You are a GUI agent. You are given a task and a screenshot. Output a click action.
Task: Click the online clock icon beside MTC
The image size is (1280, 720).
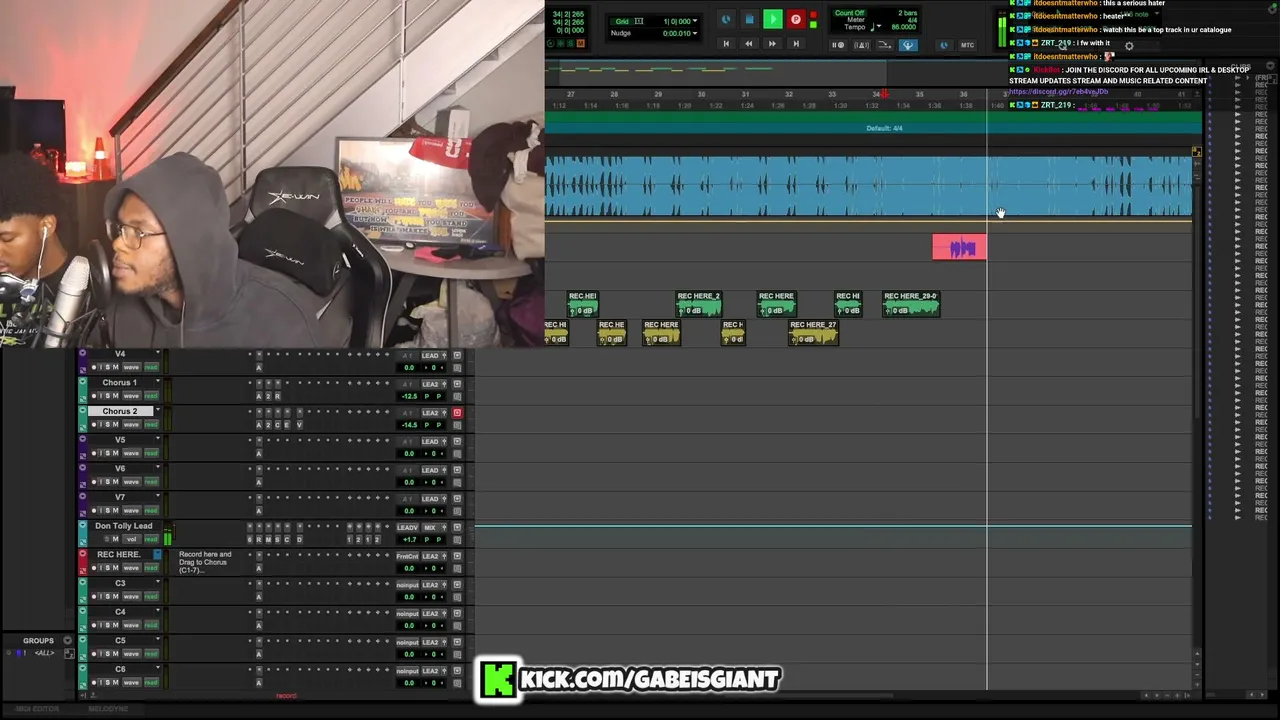[x=943, y=45]
